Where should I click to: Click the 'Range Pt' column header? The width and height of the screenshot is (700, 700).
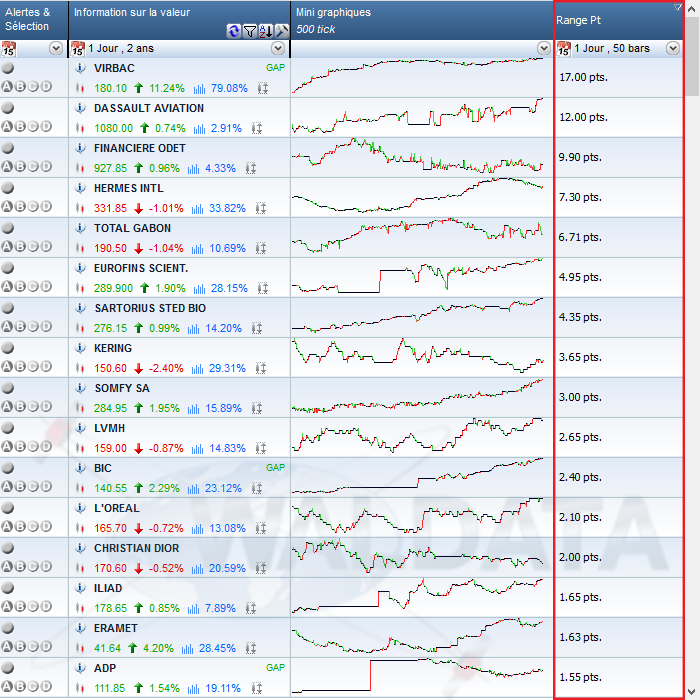coord(619,20)
